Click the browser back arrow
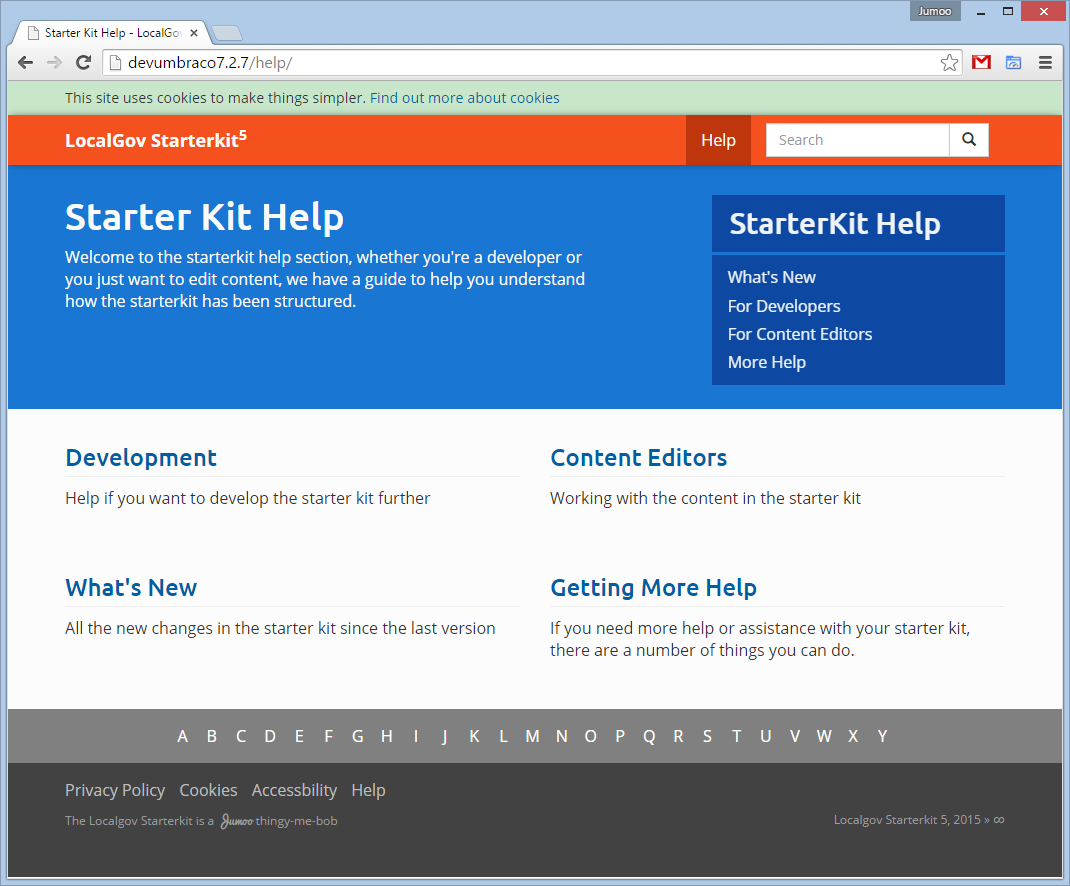1070x886 pixels. click(x=25, y=63)
